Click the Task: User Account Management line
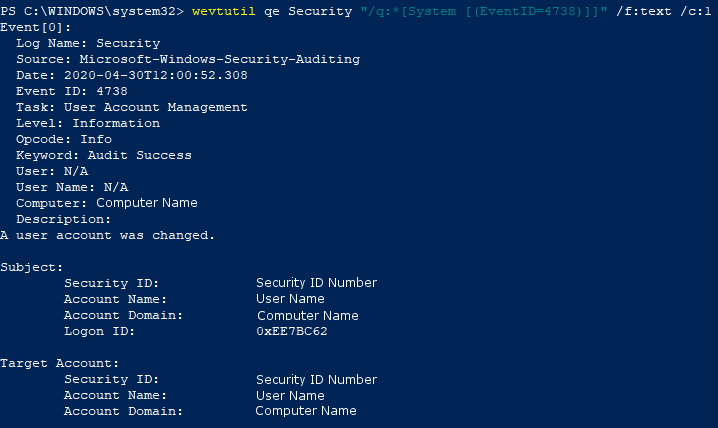This screenshot has width=718, height=428. click(x=132, y=108)
